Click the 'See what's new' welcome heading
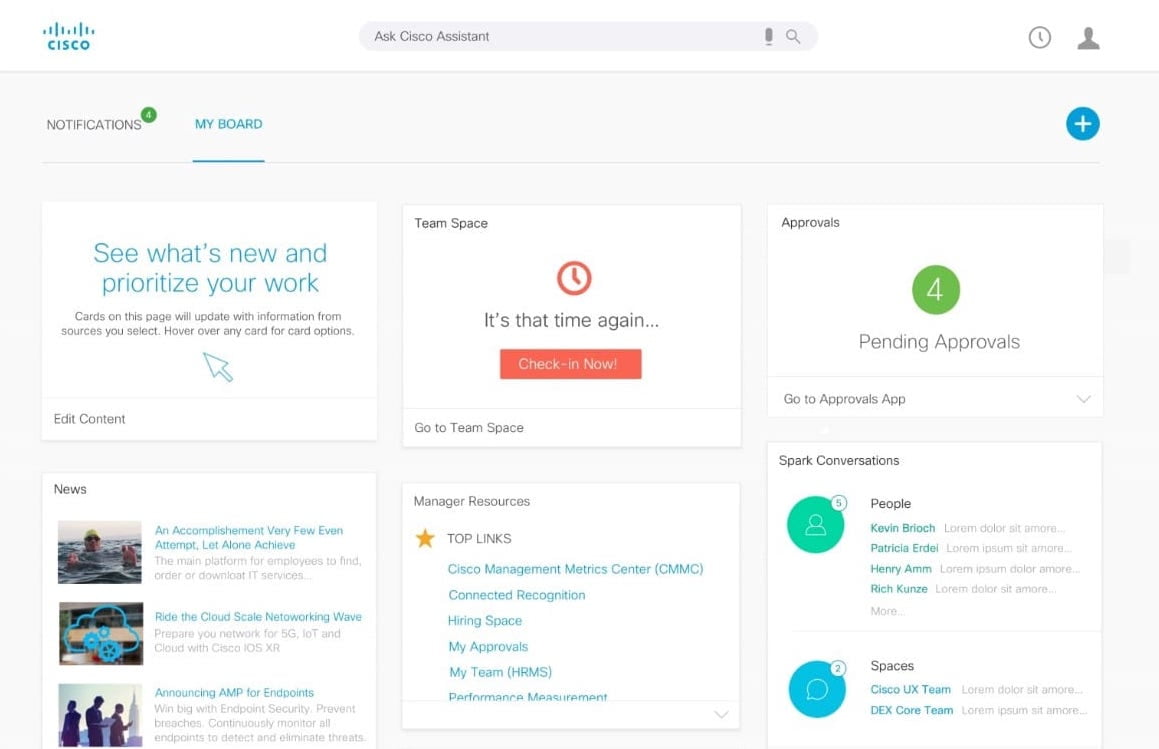The width and height of the screenshot is (1159, 749). pos(210,268)
